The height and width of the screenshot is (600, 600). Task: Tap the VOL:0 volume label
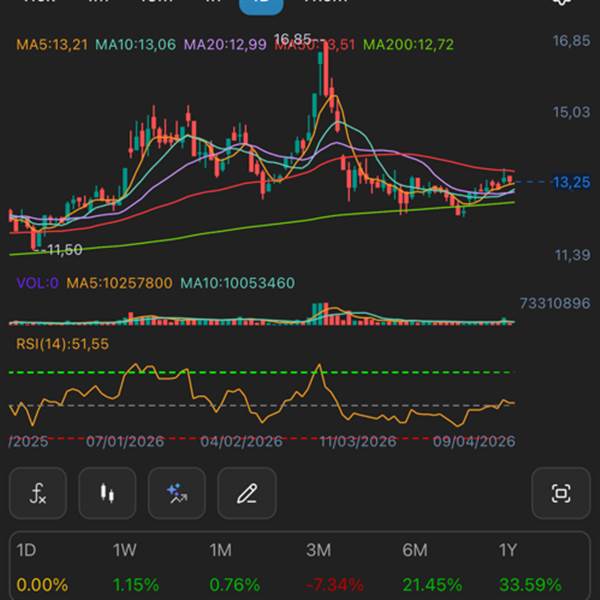[37, 283]
